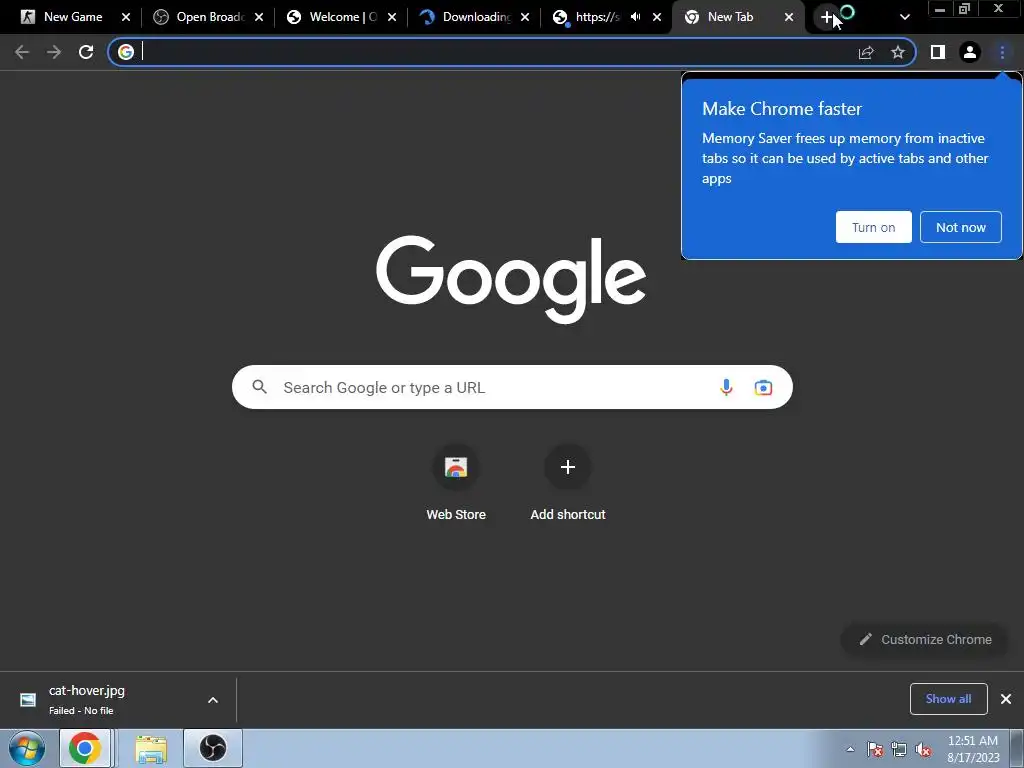Expand the tab search chevron
1024x768 pixels.
click(904, 18)
